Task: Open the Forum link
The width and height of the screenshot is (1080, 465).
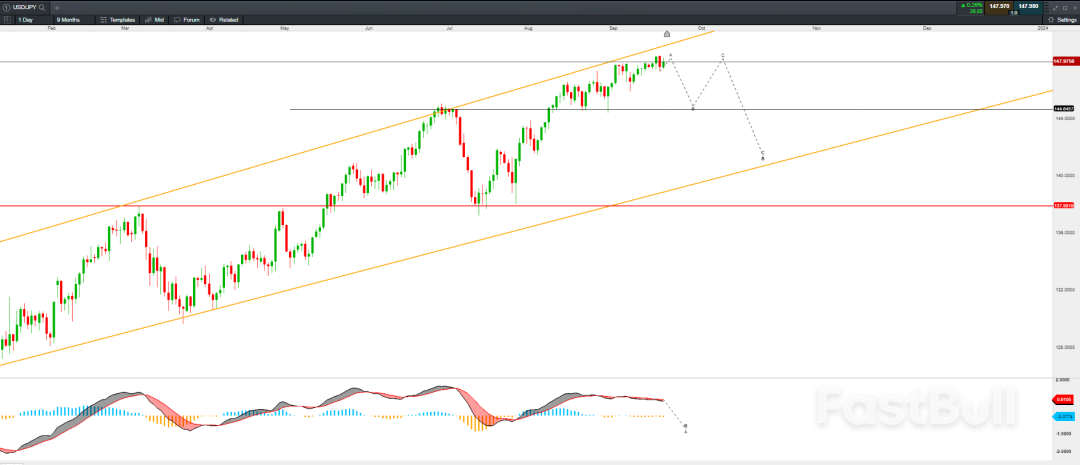Action: [187, 19]
